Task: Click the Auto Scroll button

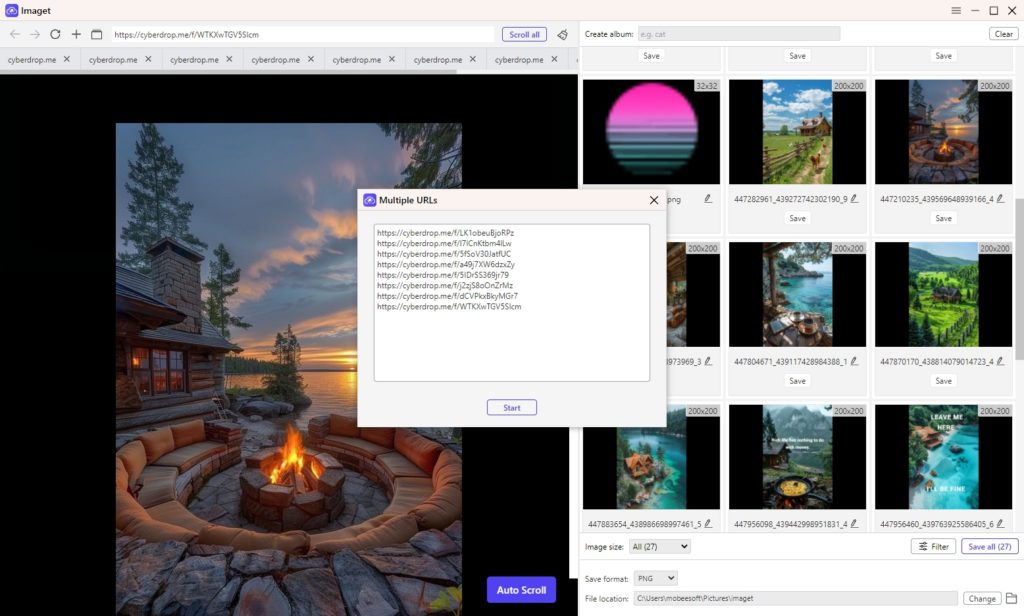Action: pyautogui.click(x=521, y=589)
